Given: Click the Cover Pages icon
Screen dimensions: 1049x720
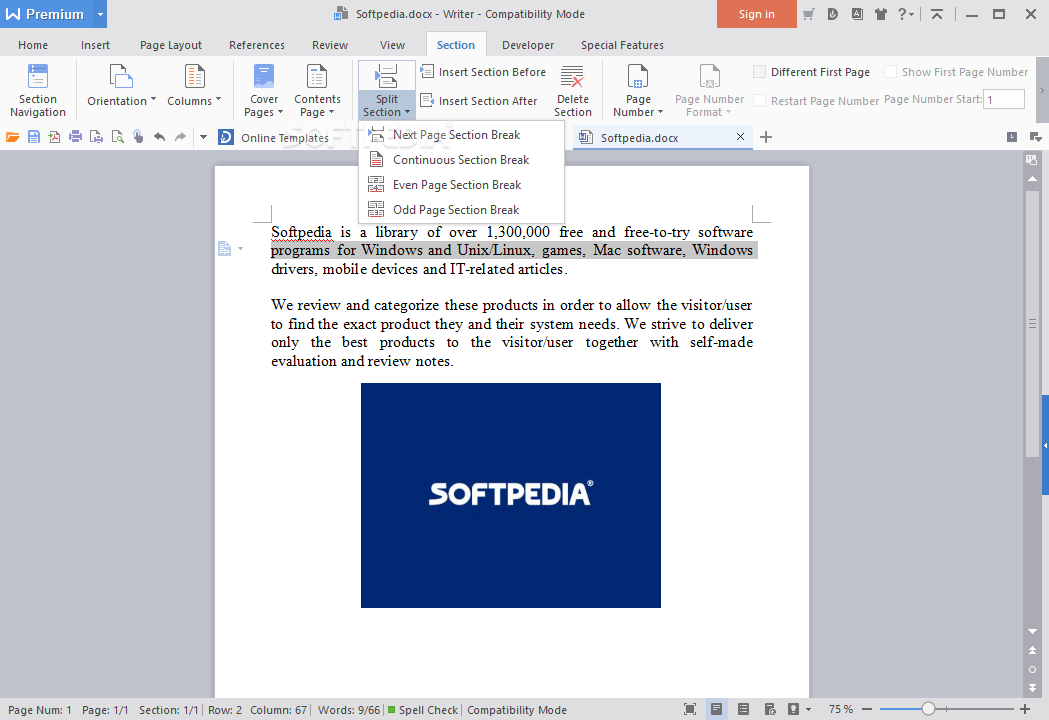Looking at the screenshot, I should point(264,77).
